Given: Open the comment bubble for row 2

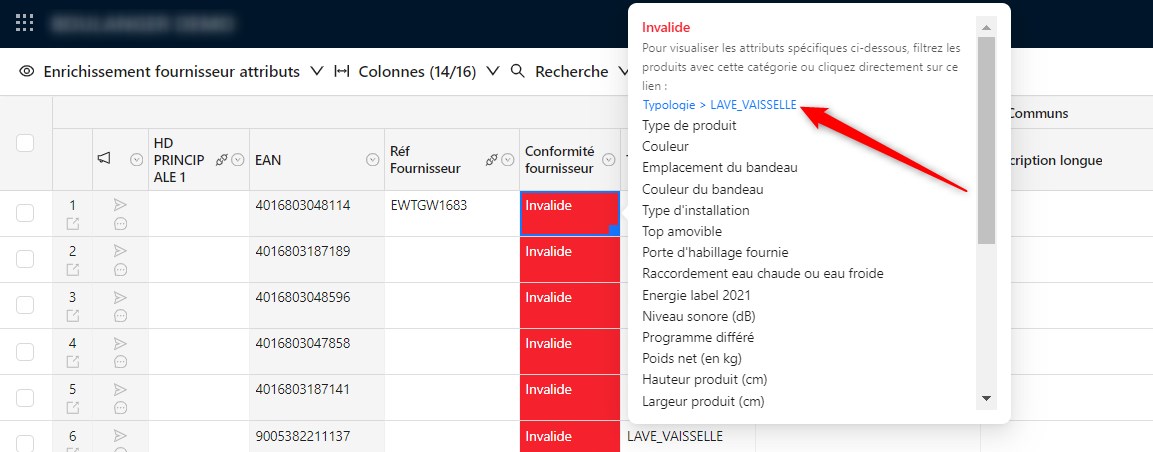Looking at the screenshot, I should tap(120, 269).
